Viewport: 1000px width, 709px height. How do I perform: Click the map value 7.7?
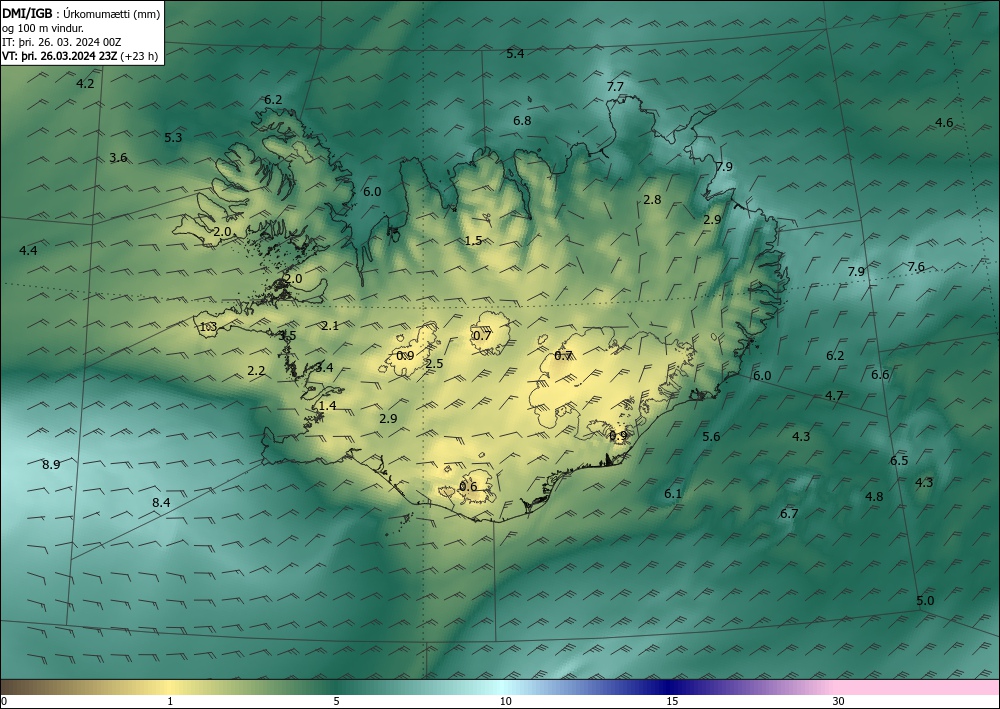click(x=615, y=86)
